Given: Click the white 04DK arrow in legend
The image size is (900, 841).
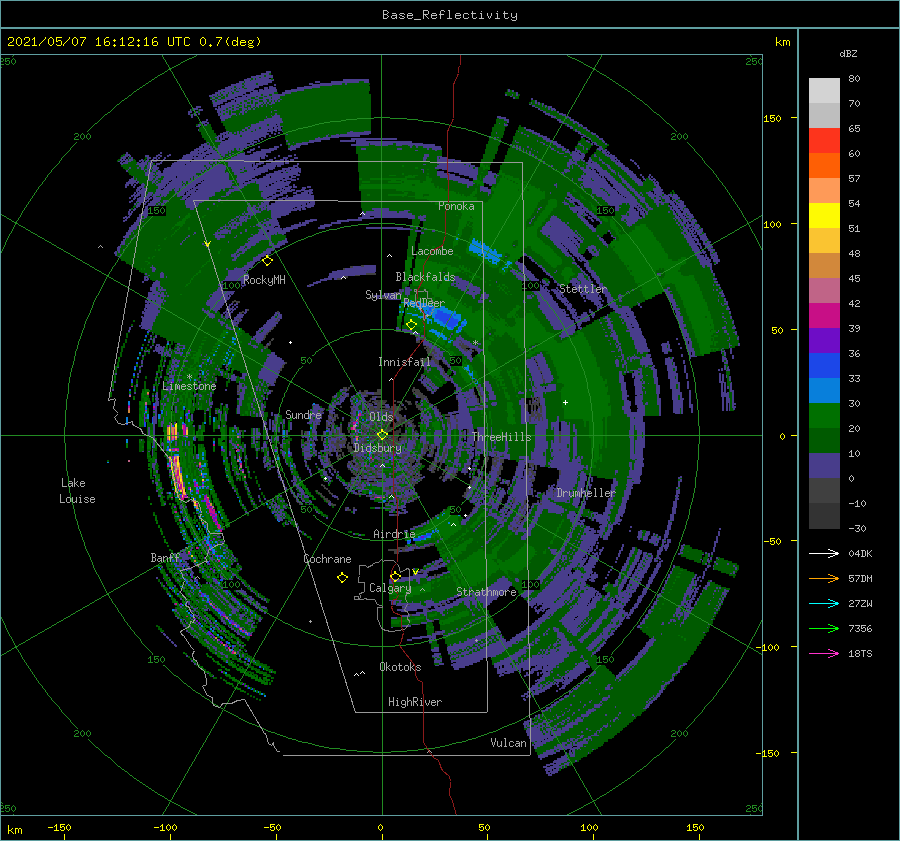Looking at the screenshot, I should 824,554.
